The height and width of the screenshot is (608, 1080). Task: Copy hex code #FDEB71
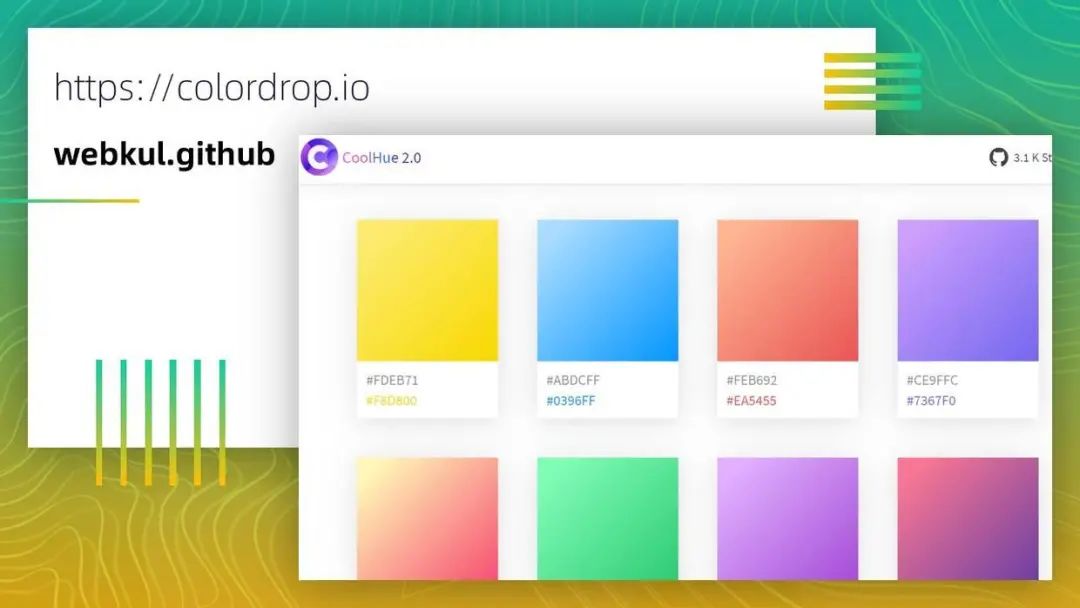[392, 380]
